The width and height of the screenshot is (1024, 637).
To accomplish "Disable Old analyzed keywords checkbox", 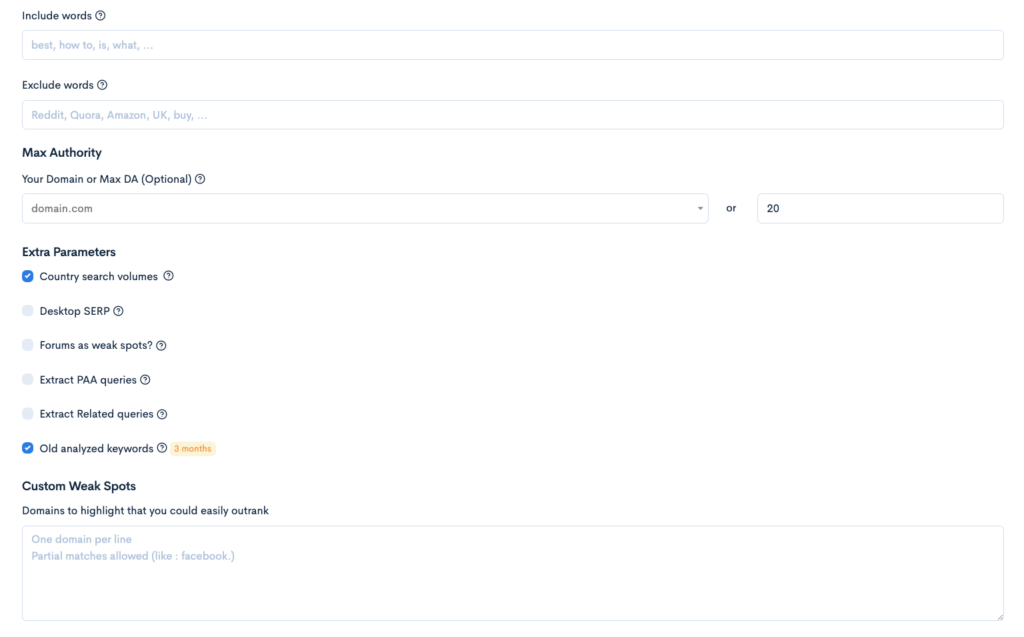I will click(28, 448).
